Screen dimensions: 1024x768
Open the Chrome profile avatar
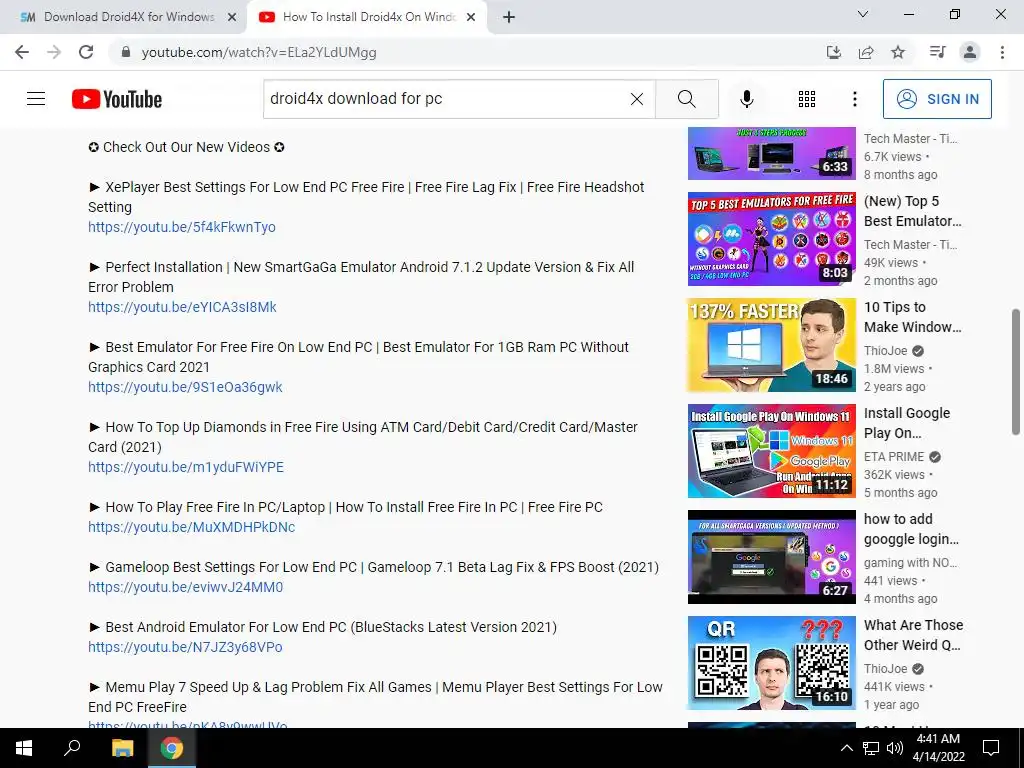coord(970,52)
